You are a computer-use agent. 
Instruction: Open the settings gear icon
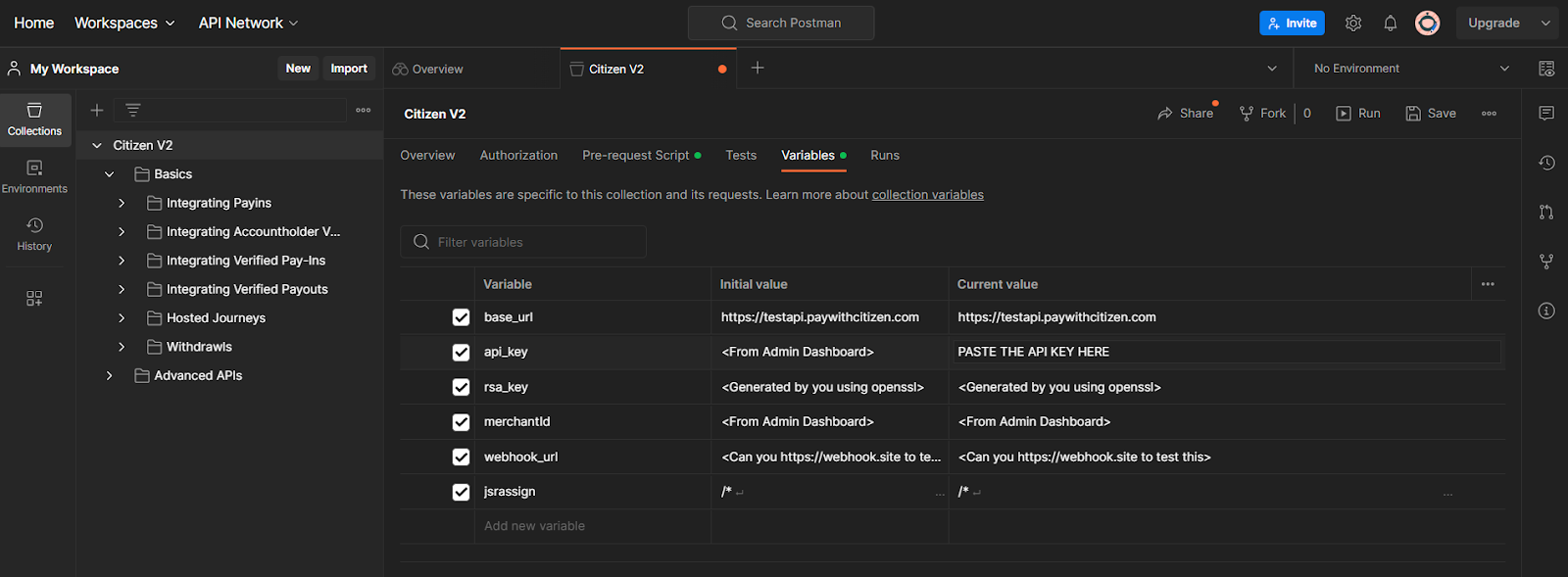pos(1353,23)
